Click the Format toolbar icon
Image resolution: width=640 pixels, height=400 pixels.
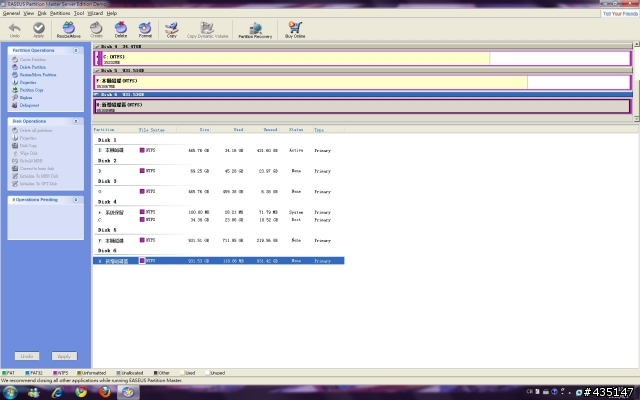pos(145,28)
